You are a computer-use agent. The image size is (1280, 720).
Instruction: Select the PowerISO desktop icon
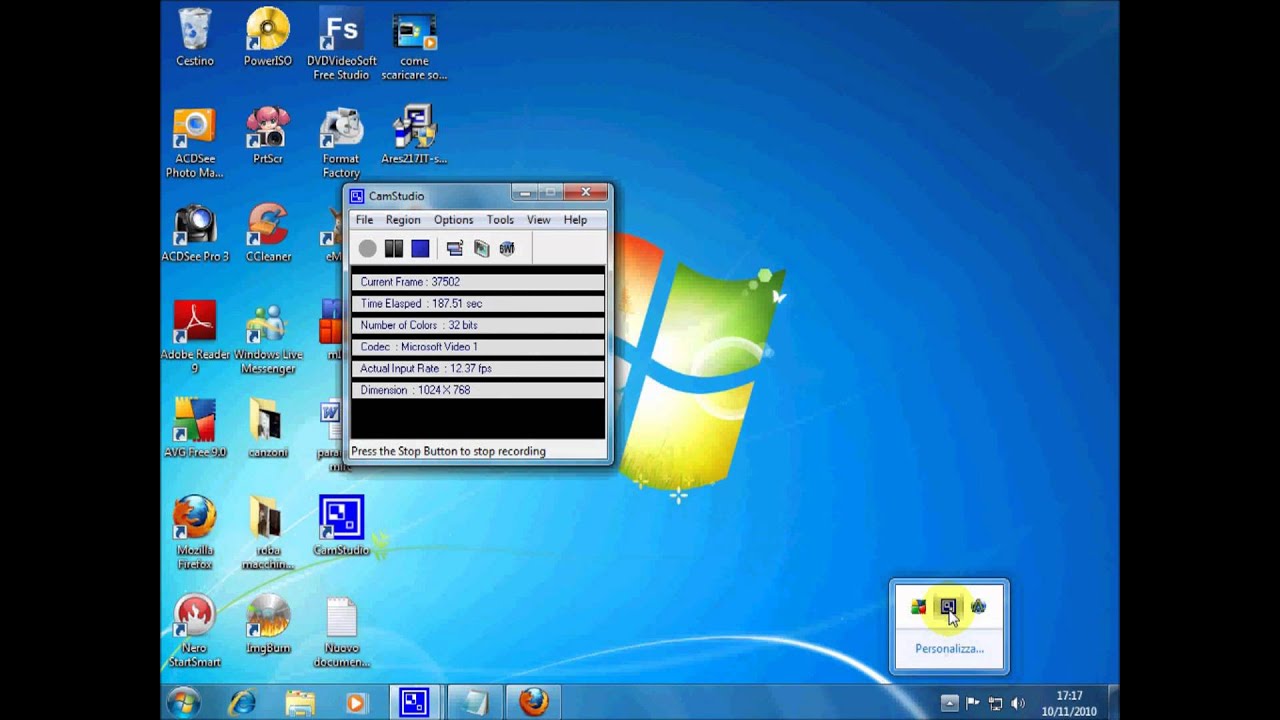(268, 38)
